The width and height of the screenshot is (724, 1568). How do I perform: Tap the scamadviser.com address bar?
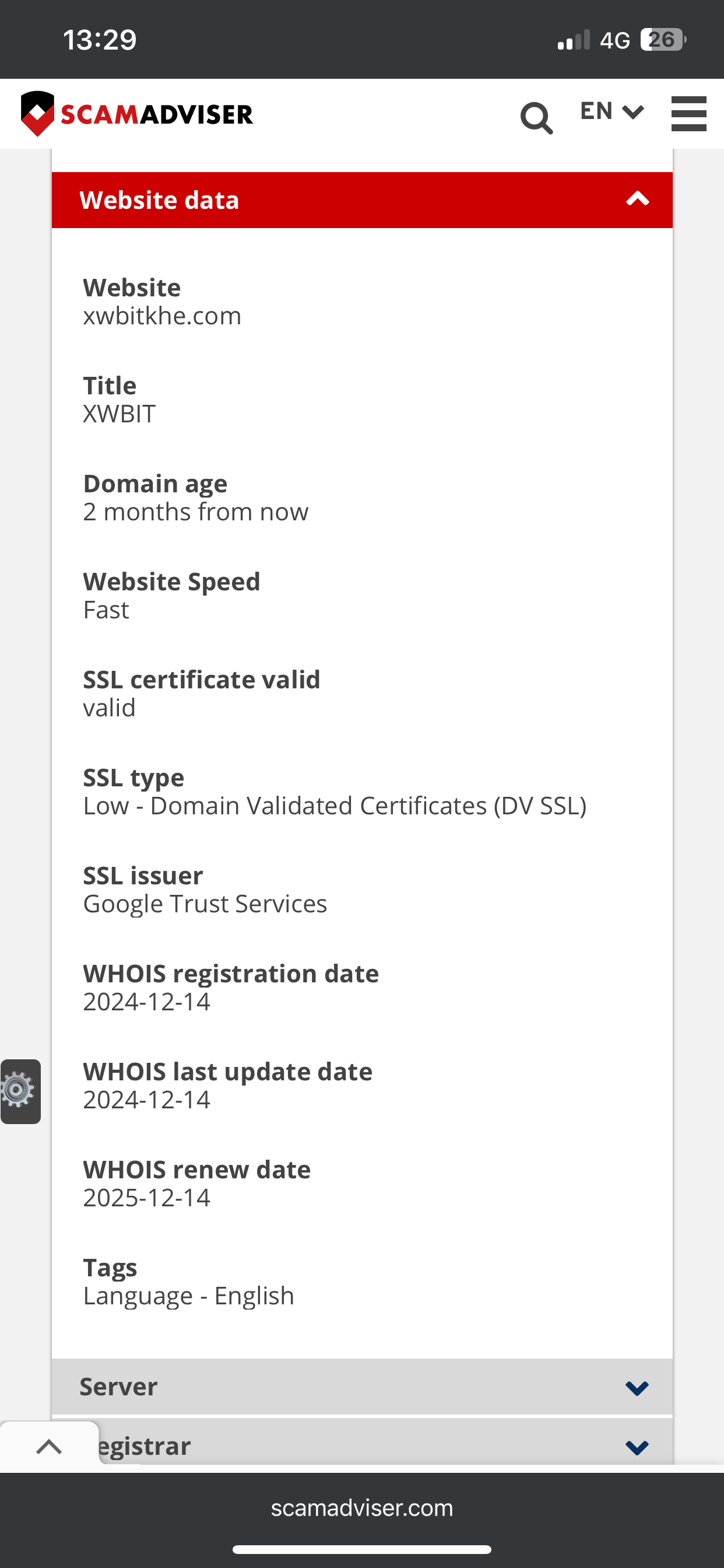point(362,1508)
